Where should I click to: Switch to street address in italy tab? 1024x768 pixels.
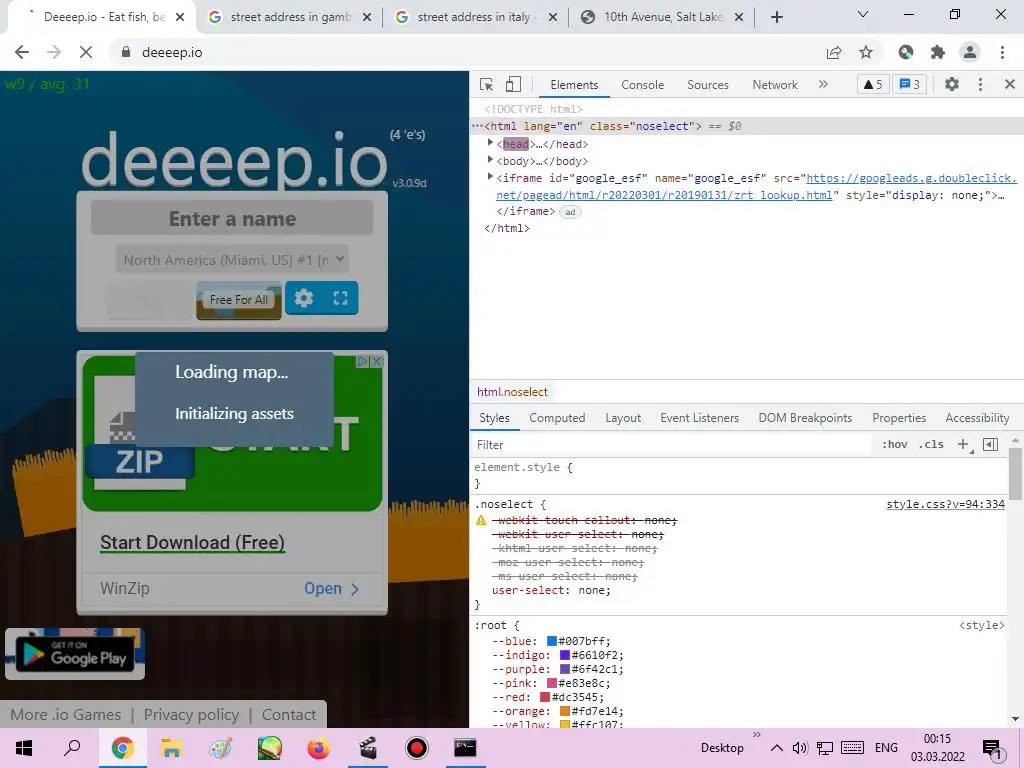pos(473,17)
